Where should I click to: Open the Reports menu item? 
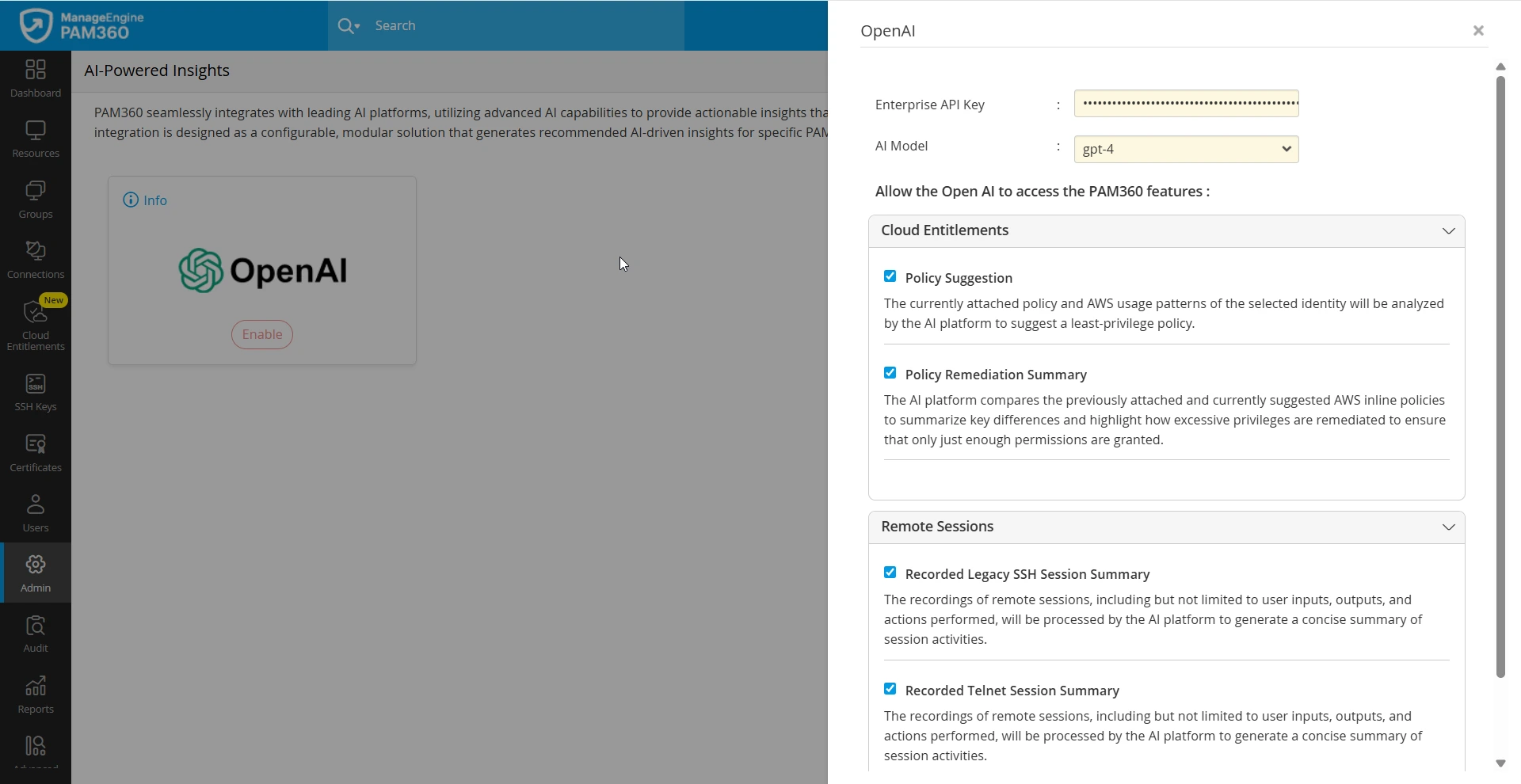click(36, 695)
